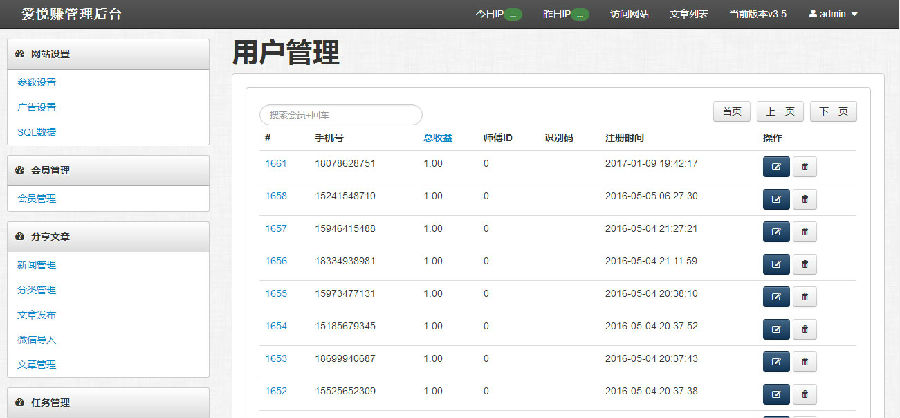Click the trash icon for user 1655
Viewport: 900px width, 418px height.
[x=804, y=297]
